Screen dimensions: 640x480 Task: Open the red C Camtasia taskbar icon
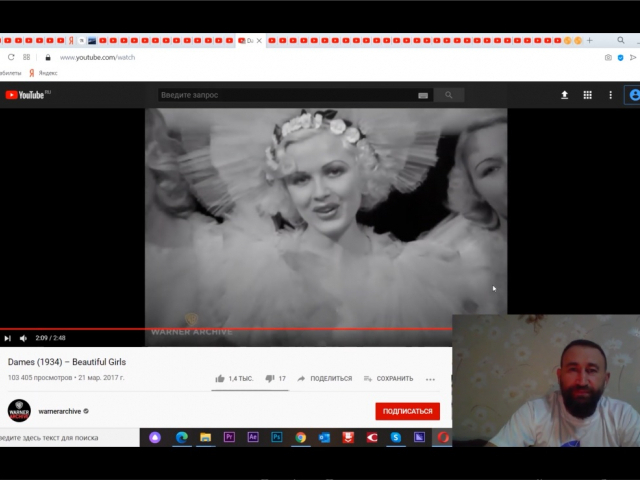372,438
